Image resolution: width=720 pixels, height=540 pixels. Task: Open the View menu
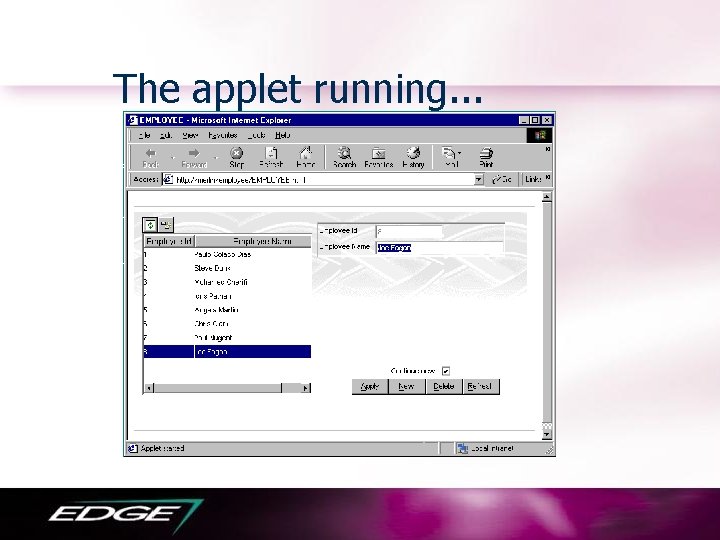(190, 135)
